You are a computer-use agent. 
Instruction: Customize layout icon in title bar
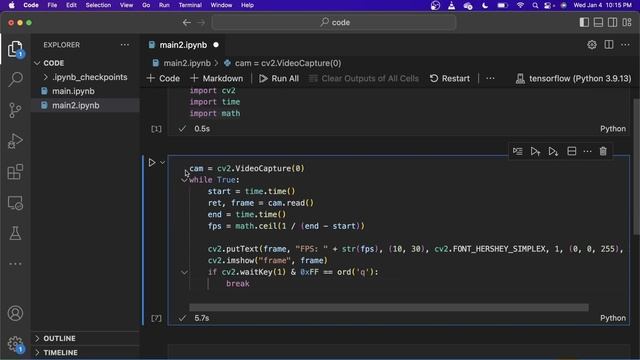(x=627, y=22)
